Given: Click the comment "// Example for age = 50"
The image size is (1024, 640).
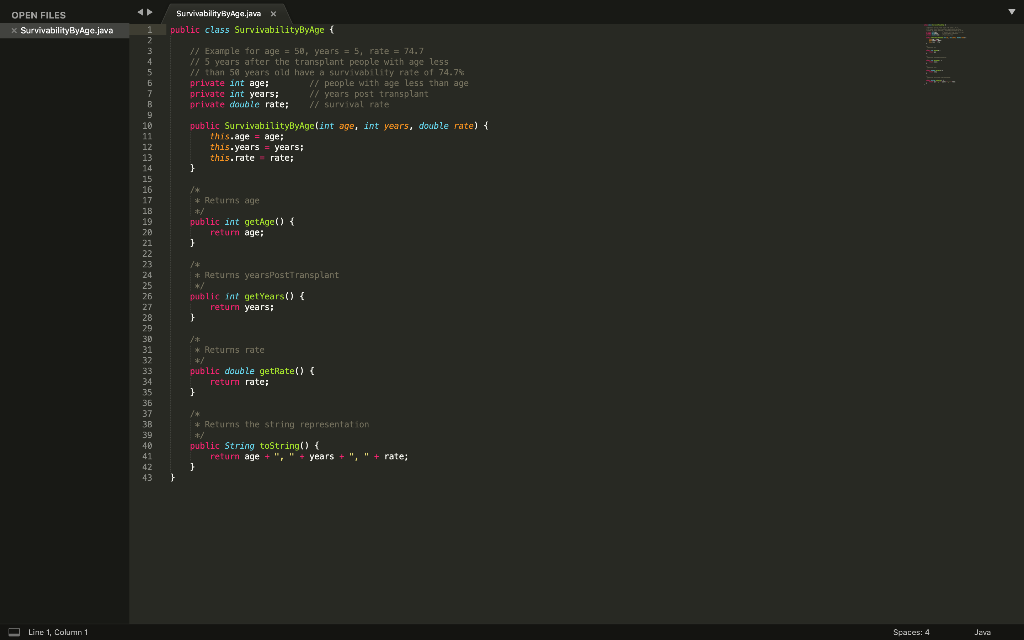Looking at the screenshot, I should pos(247,51).
